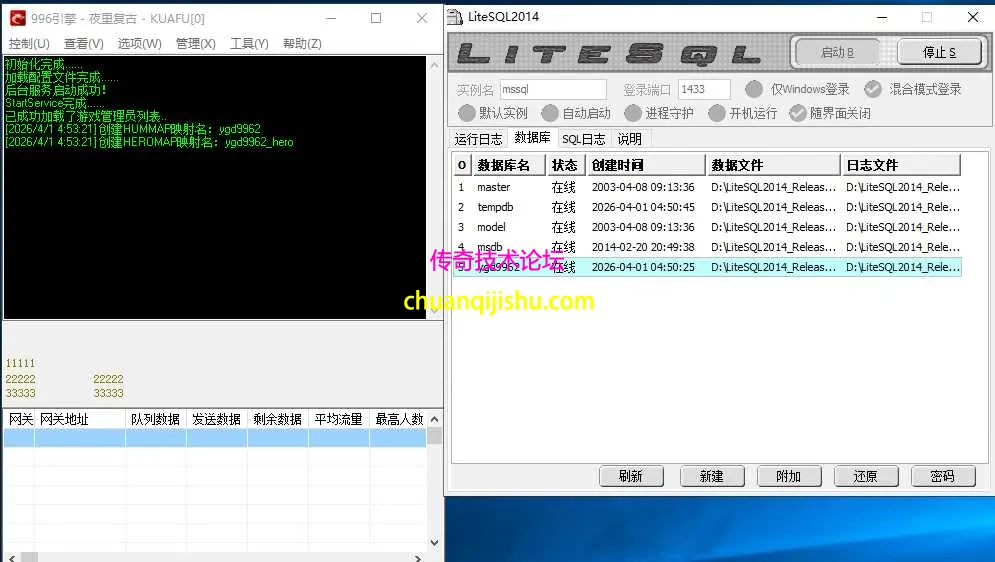Switch to the 运行日志 tab
Viewport: 995px width, 562px height.
click(479, 139)
